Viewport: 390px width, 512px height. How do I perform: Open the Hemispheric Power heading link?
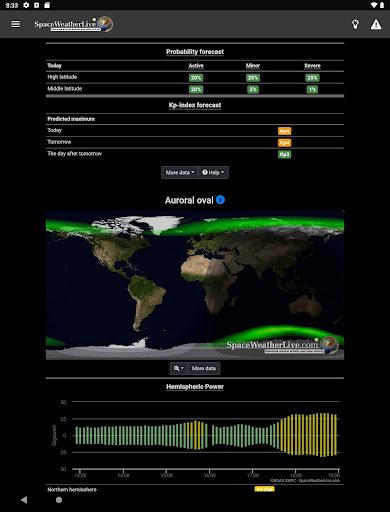click(195, 387)
